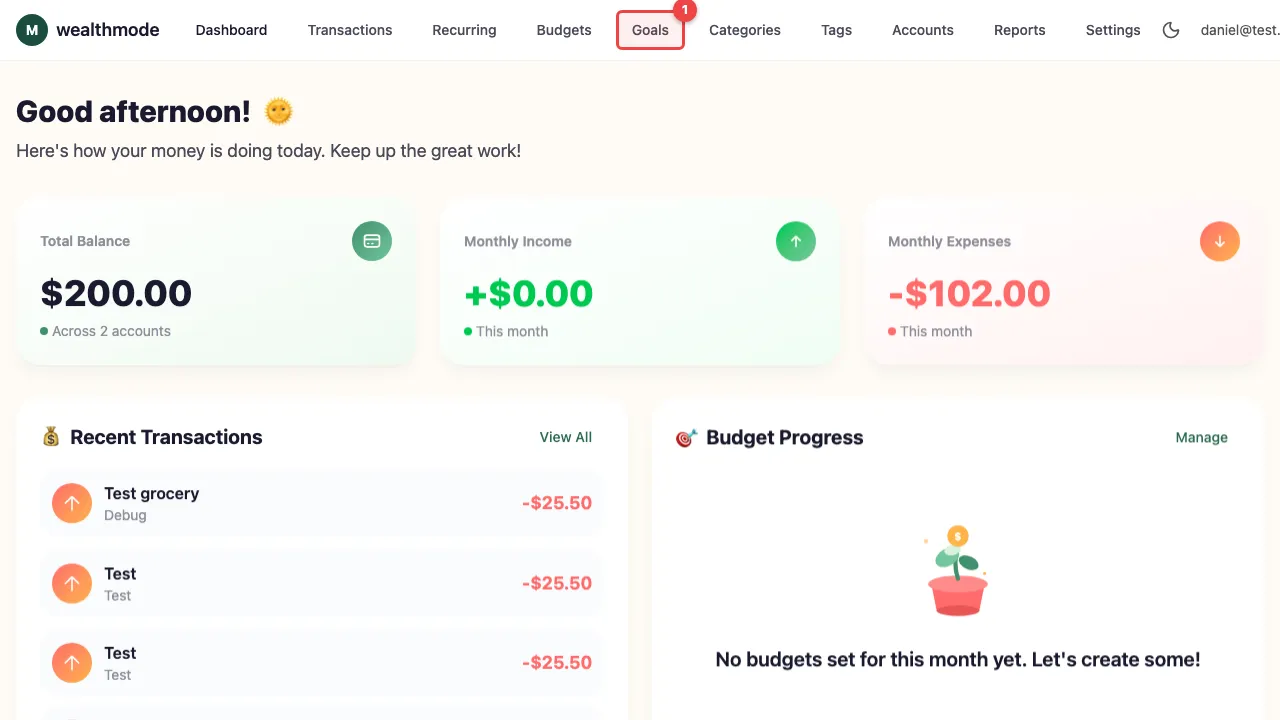Click the arrow icon on Test grocery transaction
Image resolution: width=1280 pixels, height=720 pixels.
click(71, 503)
